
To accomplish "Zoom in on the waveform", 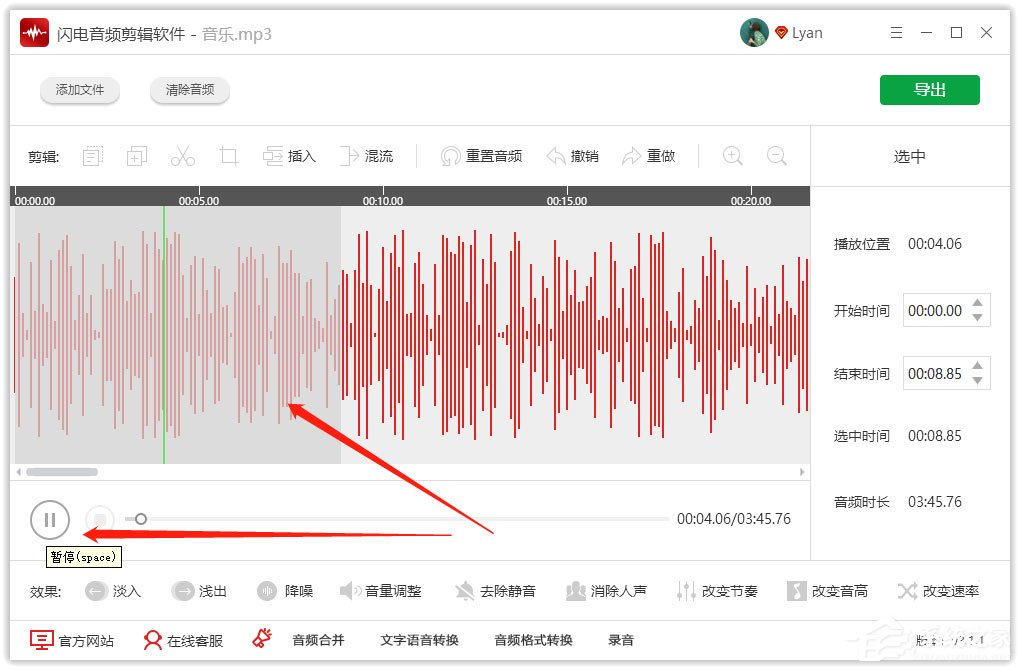I will (731, 155).
